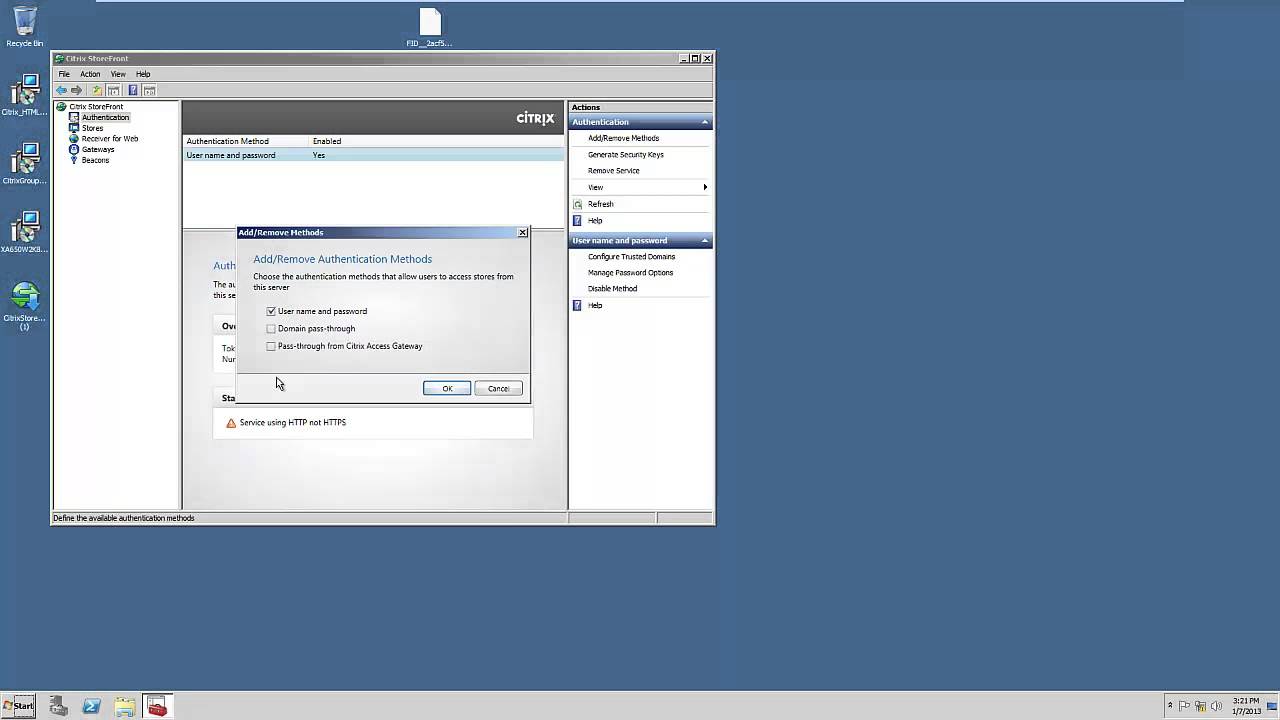Click the Enabled column header
The image size is (1280, 720).
[x=326, y=141]
